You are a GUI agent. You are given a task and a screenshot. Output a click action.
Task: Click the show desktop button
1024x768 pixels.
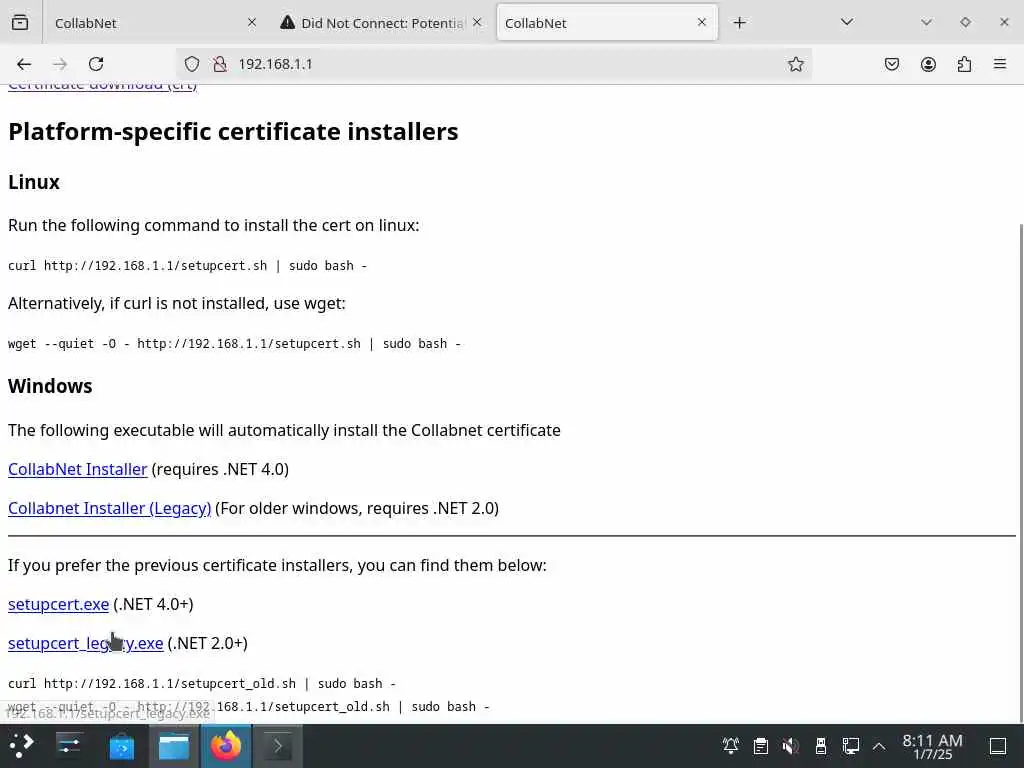tap(998, 746)
